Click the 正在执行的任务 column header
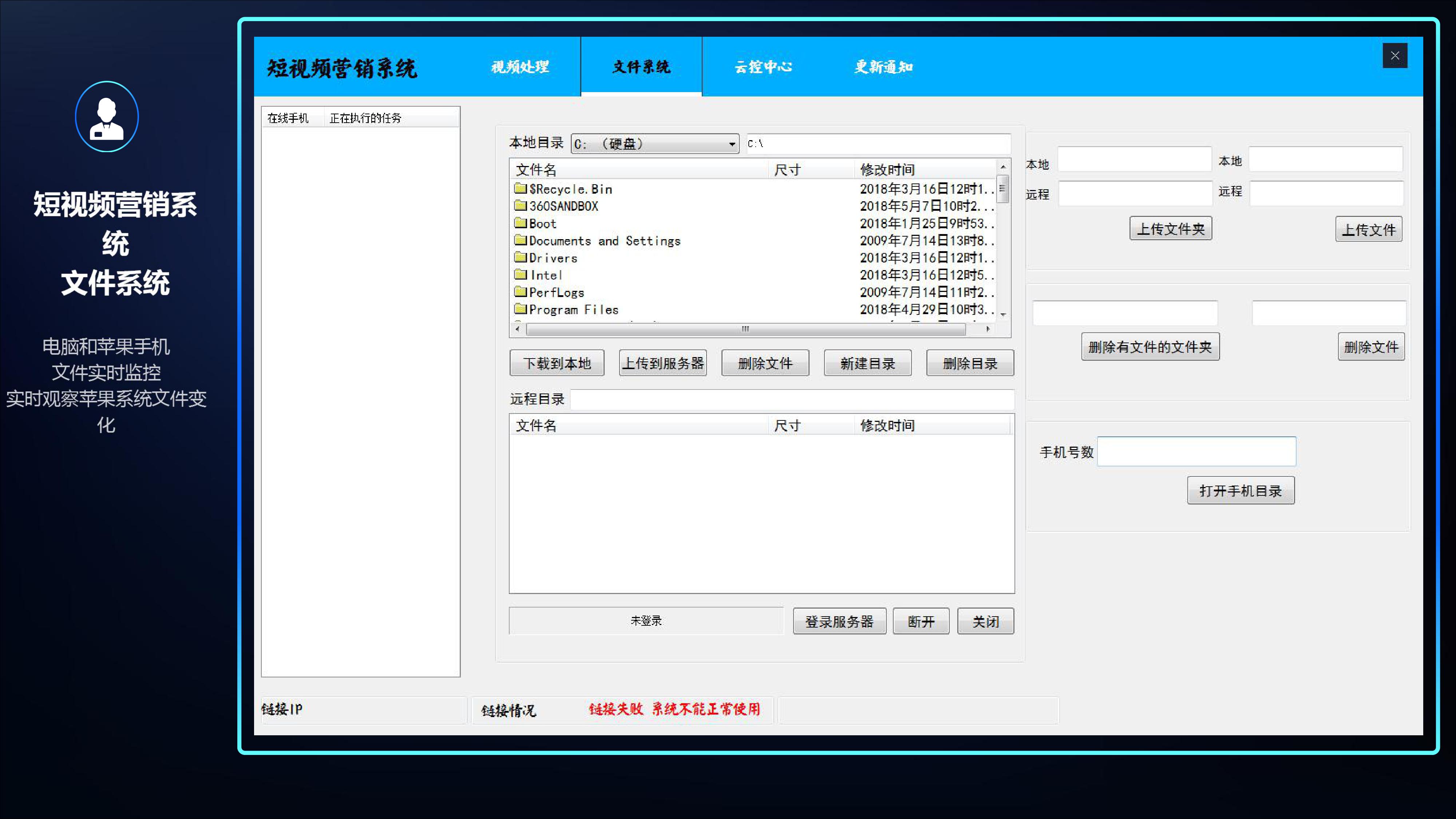The height and width of the screenshot is (819, 1456). click(391, 118)
